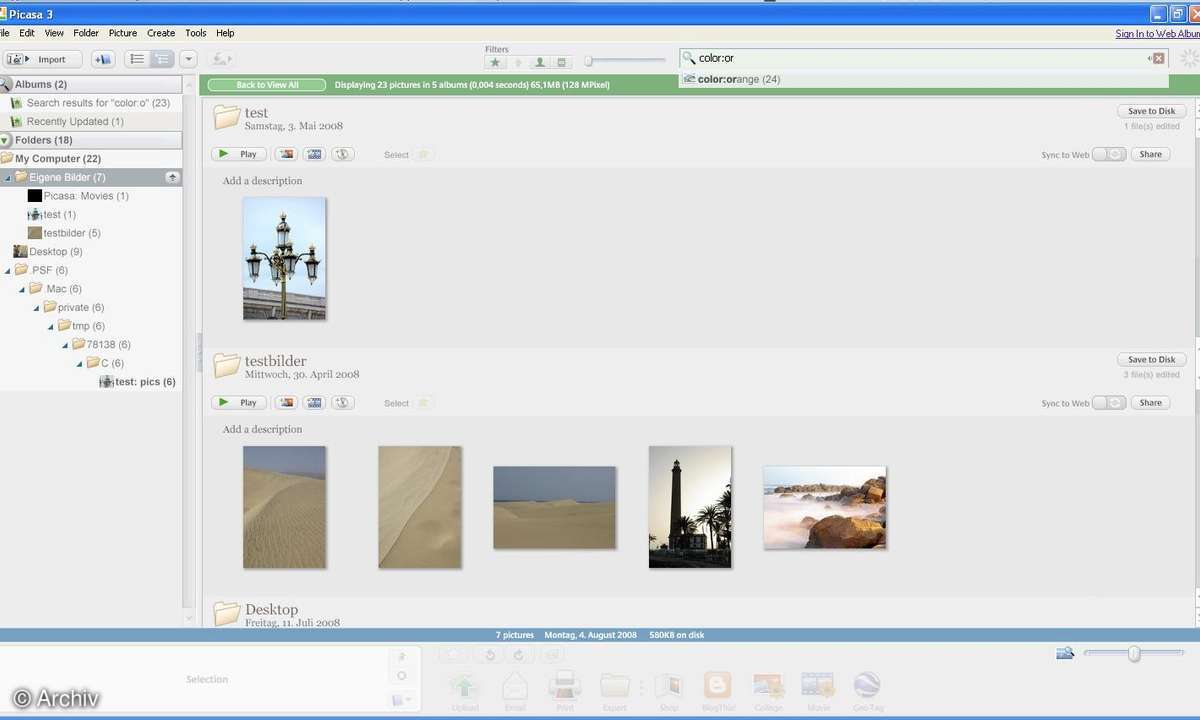Viewport: 1200px width, 720px height.
Task: Click the Email icon in bottom toolbar
Action: [x=514, y=690]
